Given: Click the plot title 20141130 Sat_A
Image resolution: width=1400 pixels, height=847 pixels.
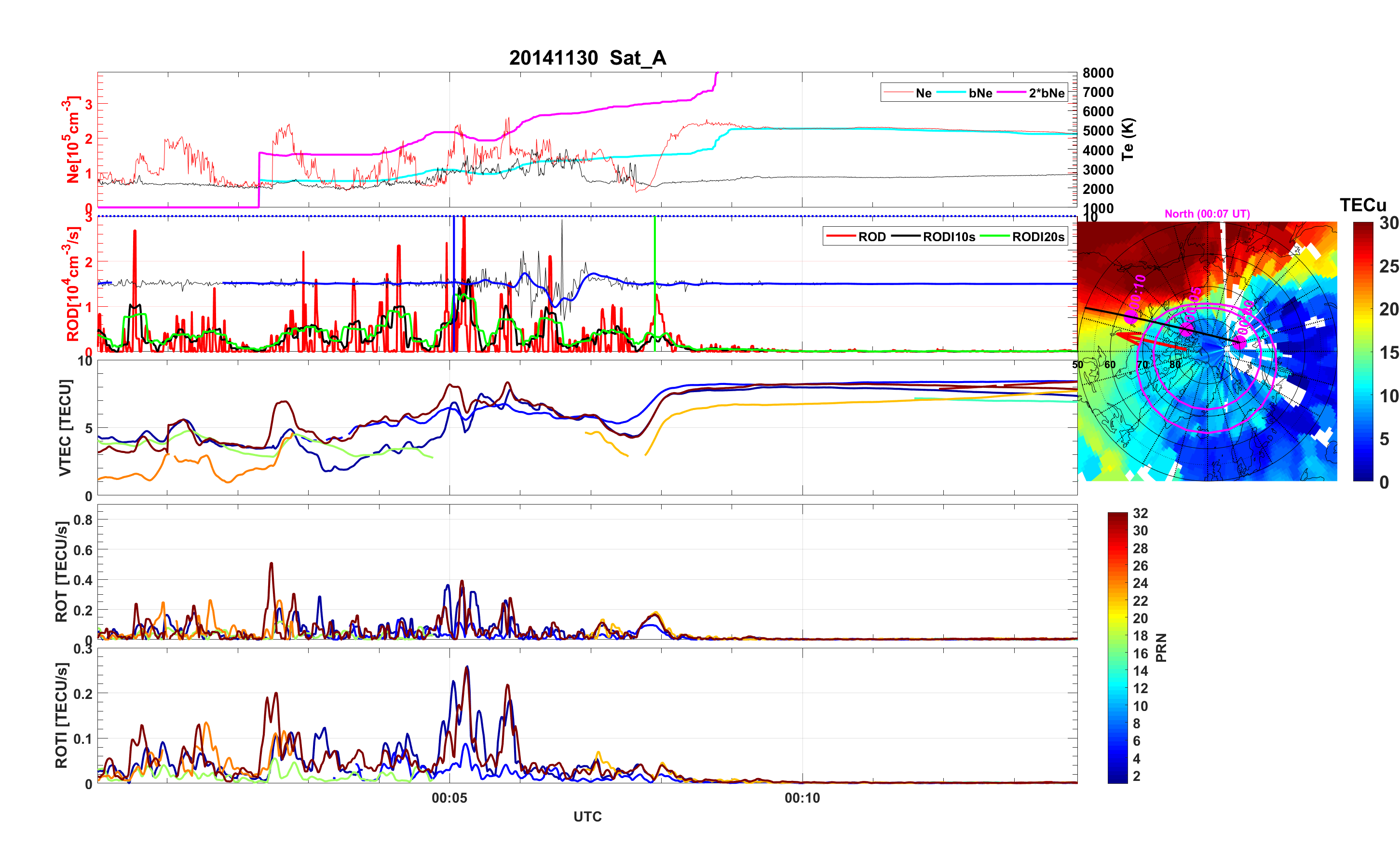Looking at the screenshot, I should [x=587, y=58].
